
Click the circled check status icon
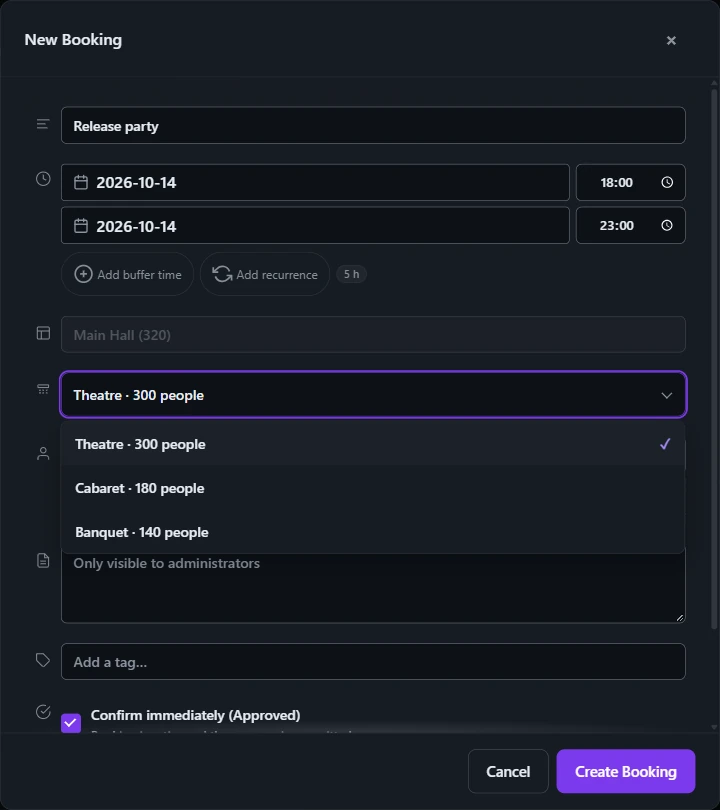click(x=43, y=711)
